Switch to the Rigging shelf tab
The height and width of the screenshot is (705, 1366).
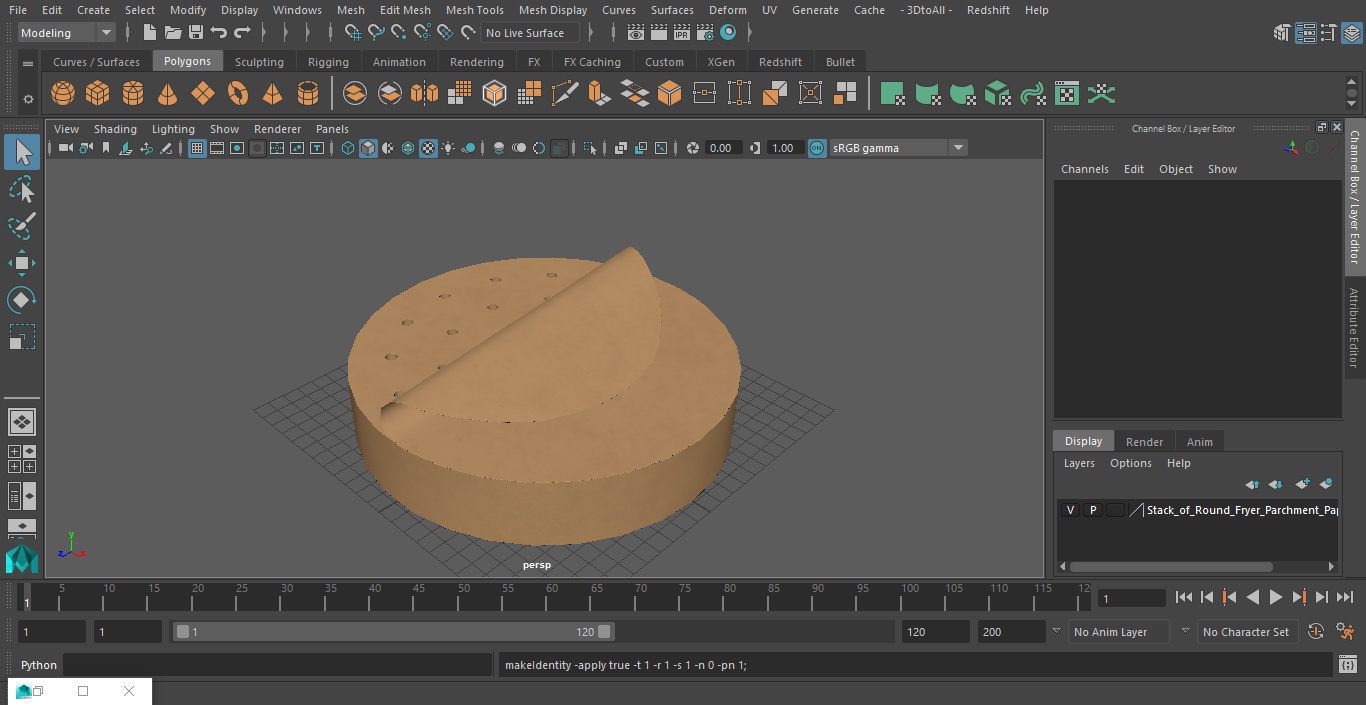[x=328, y=62]
